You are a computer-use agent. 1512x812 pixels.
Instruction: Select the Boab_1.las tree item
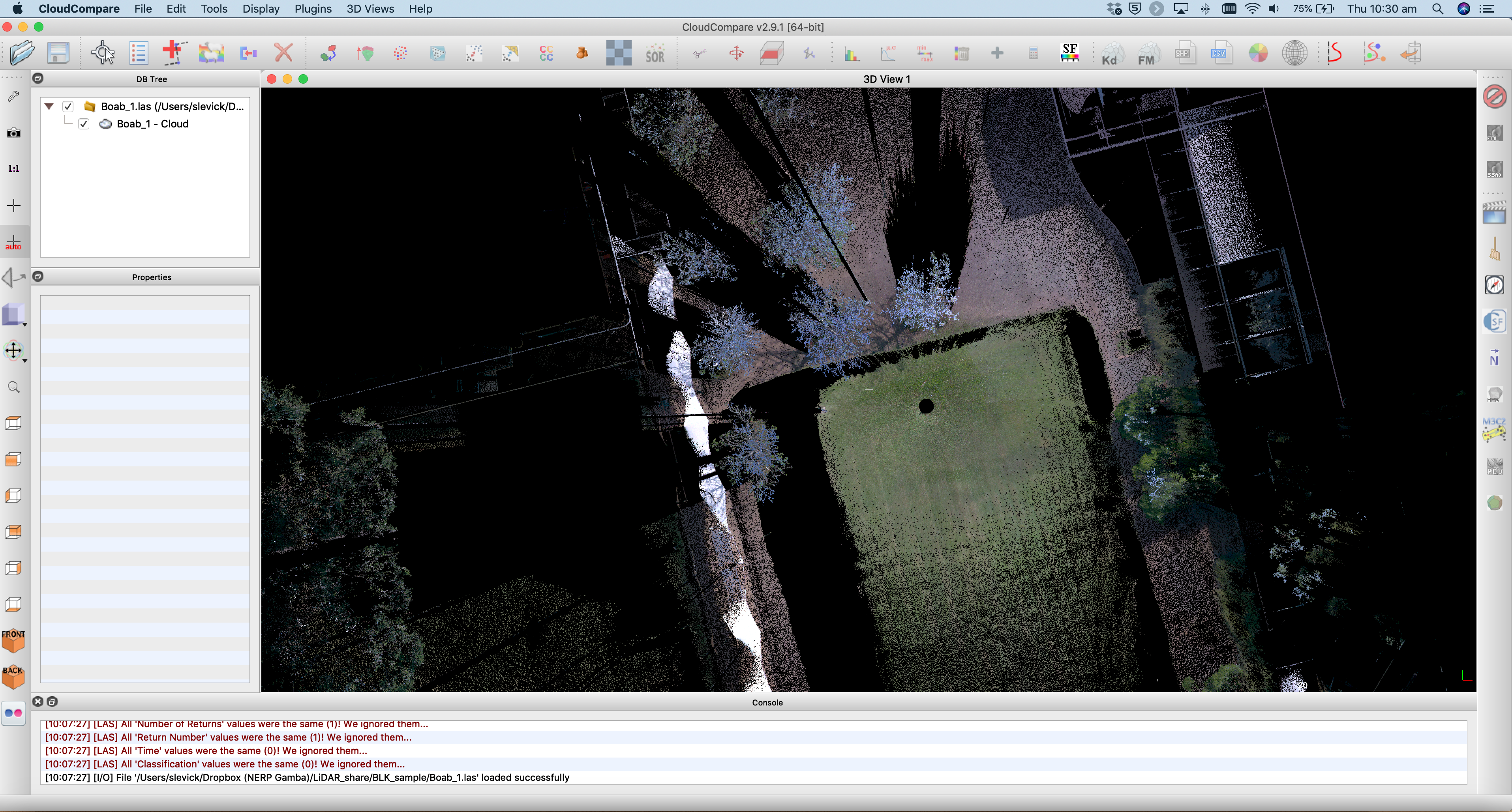coord(172,106)
